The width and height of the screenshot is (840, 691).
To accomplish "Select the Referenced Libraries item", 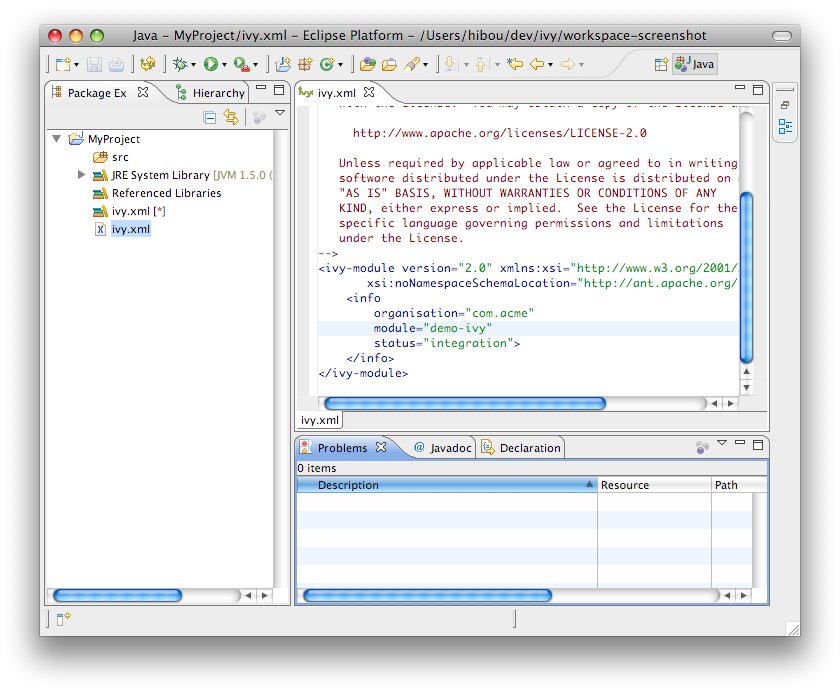I will (x=166, y=193).
